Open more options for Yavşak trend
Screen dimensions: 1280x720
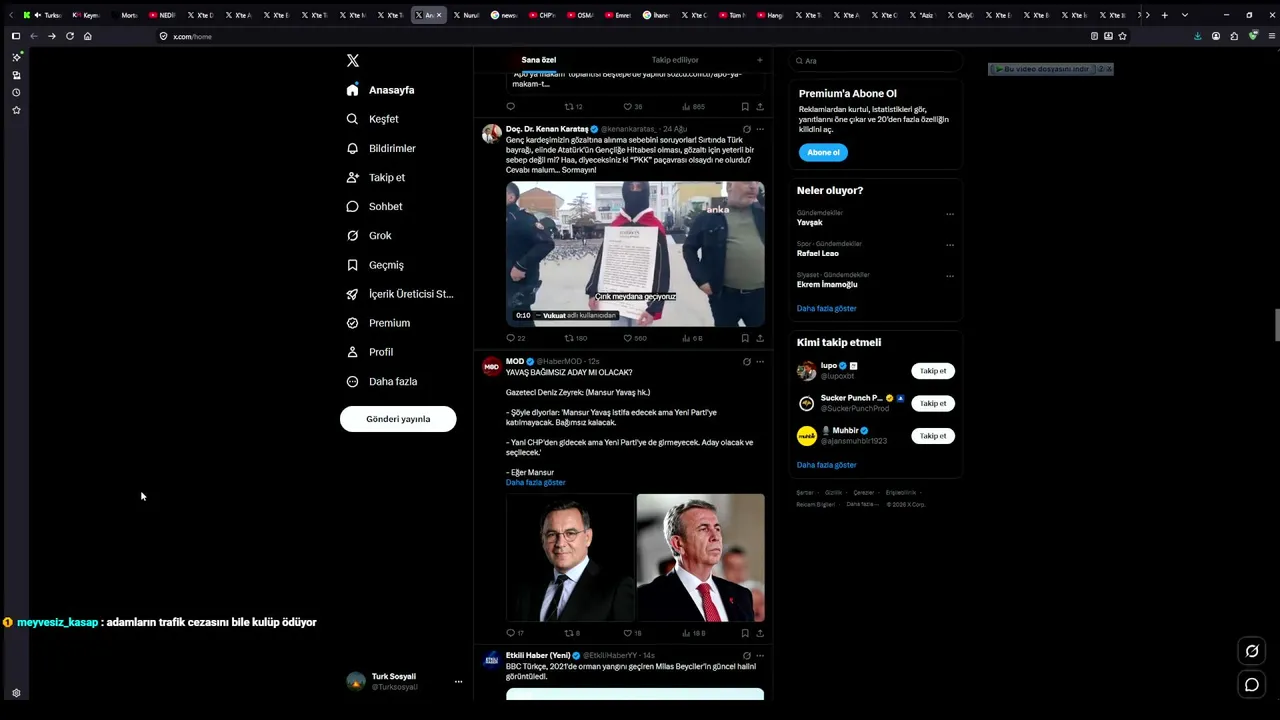[x=950, y=214]
